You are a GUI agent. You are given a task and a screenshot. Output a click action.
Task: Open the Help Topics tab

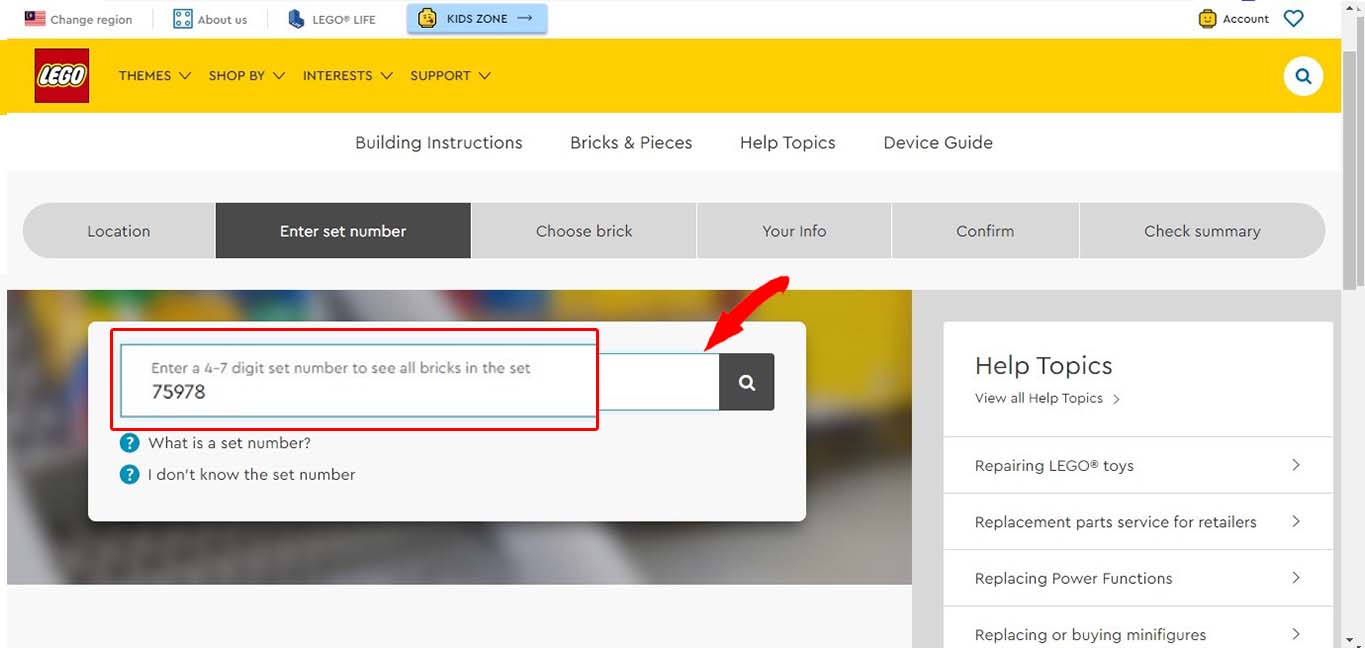[788, 142]
